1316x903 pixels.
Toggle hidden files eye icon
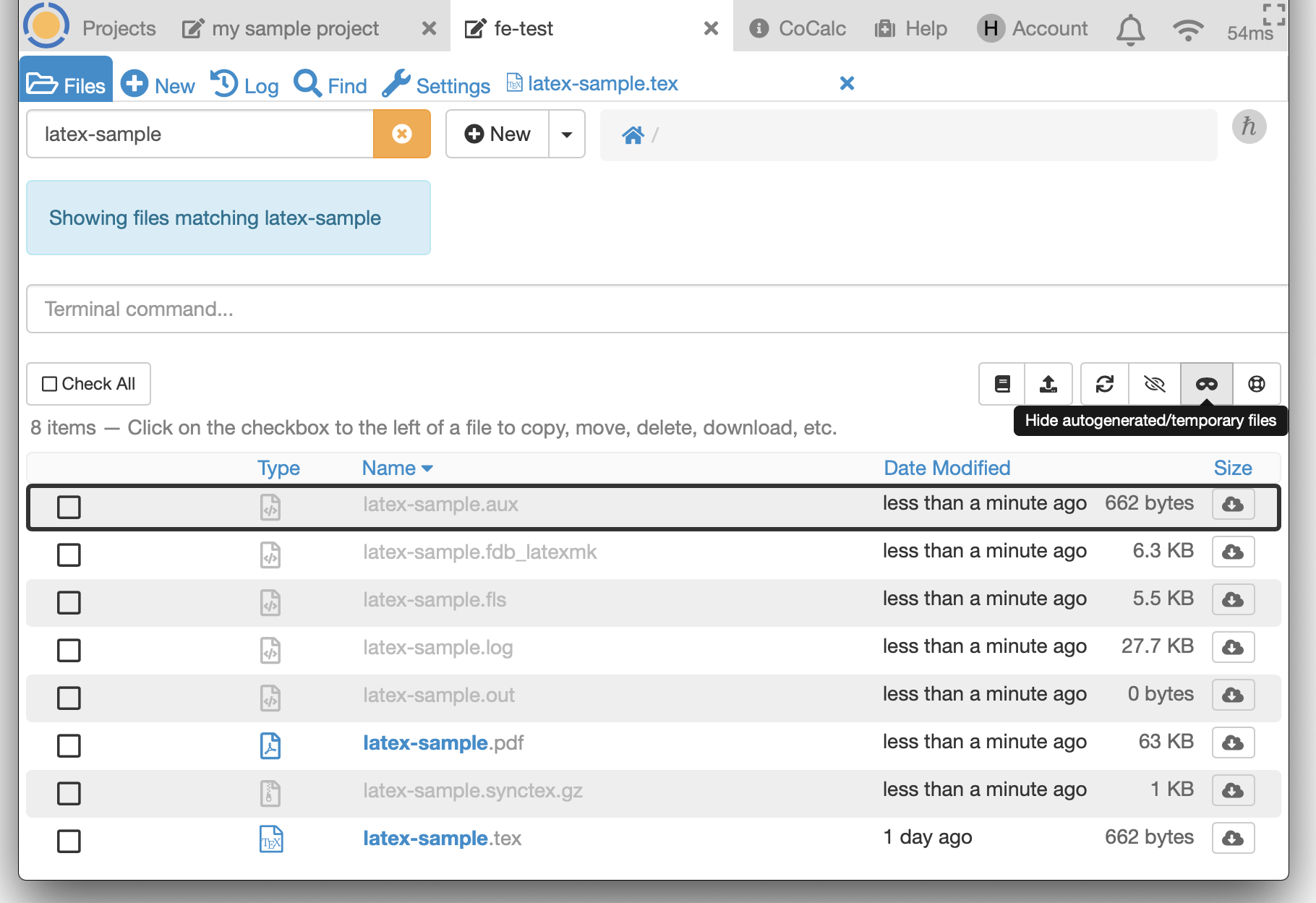(x=1155, y=384)
